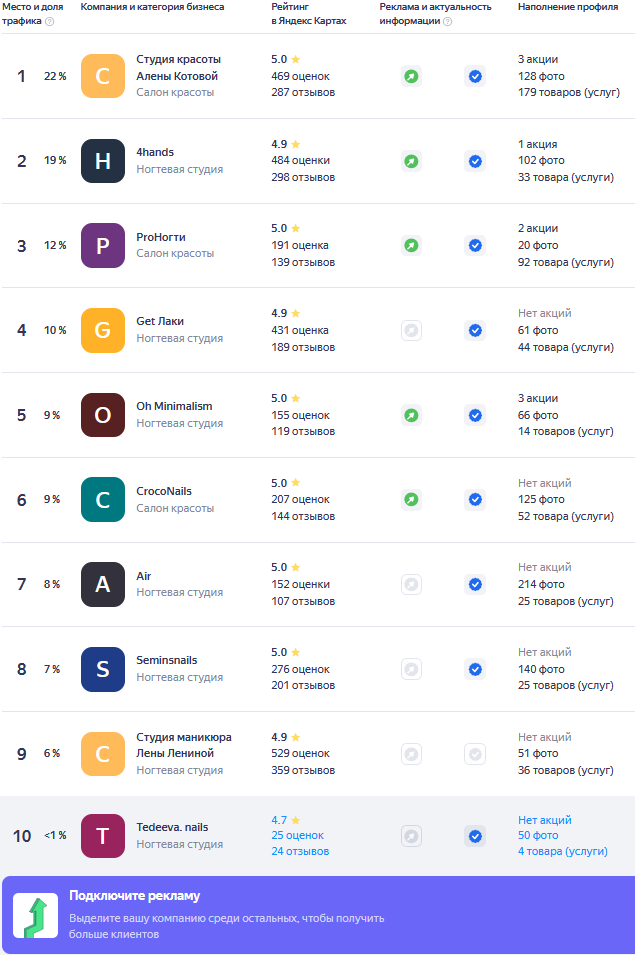Viewport: 635px width, 955px height.
Task: Click the help icon next to 'трафика' header
Action: pos(50,21)
